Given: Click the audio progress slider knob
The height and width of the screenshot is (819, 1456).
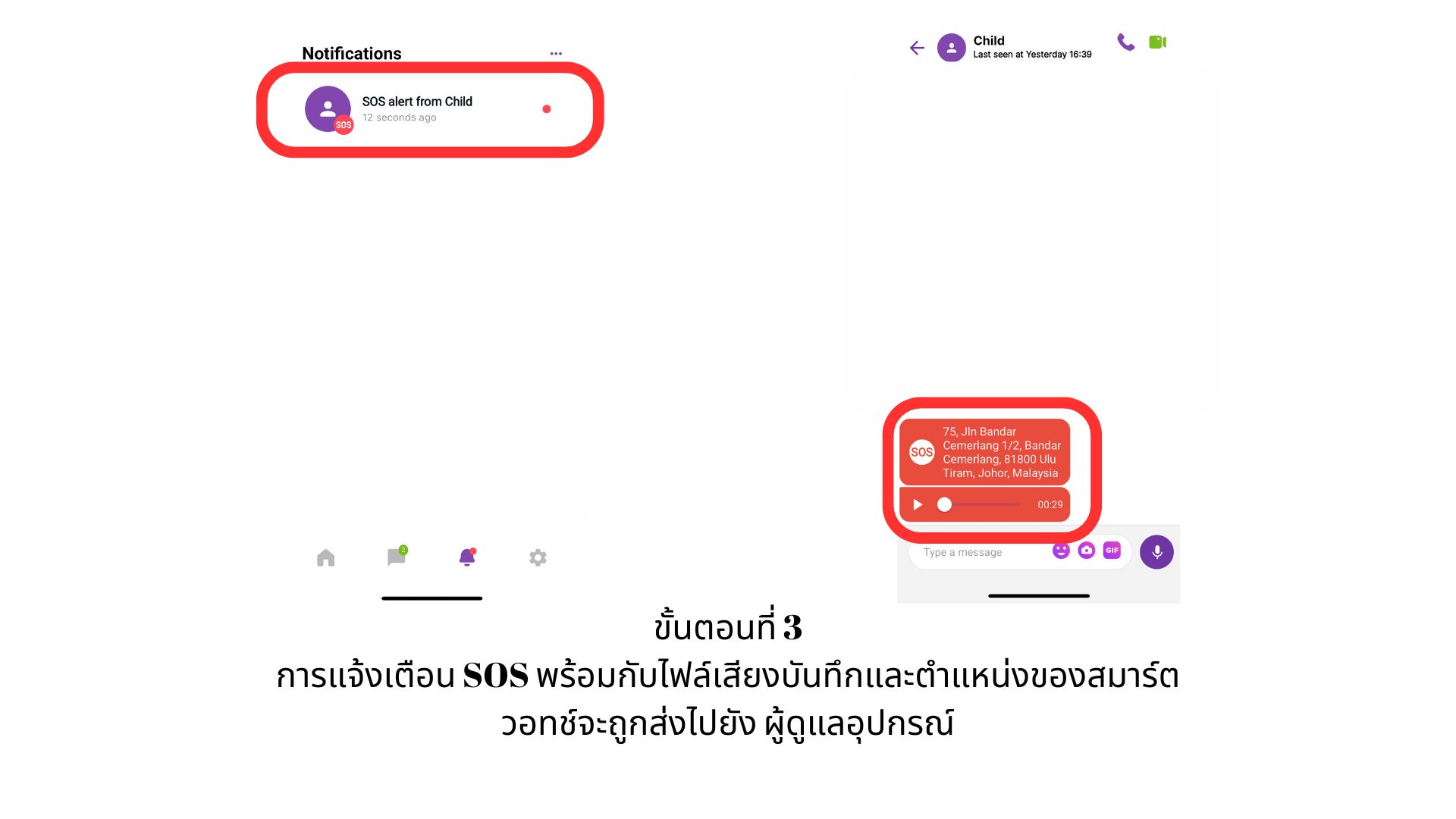Looking at the screenshot, I should [944, 505].
